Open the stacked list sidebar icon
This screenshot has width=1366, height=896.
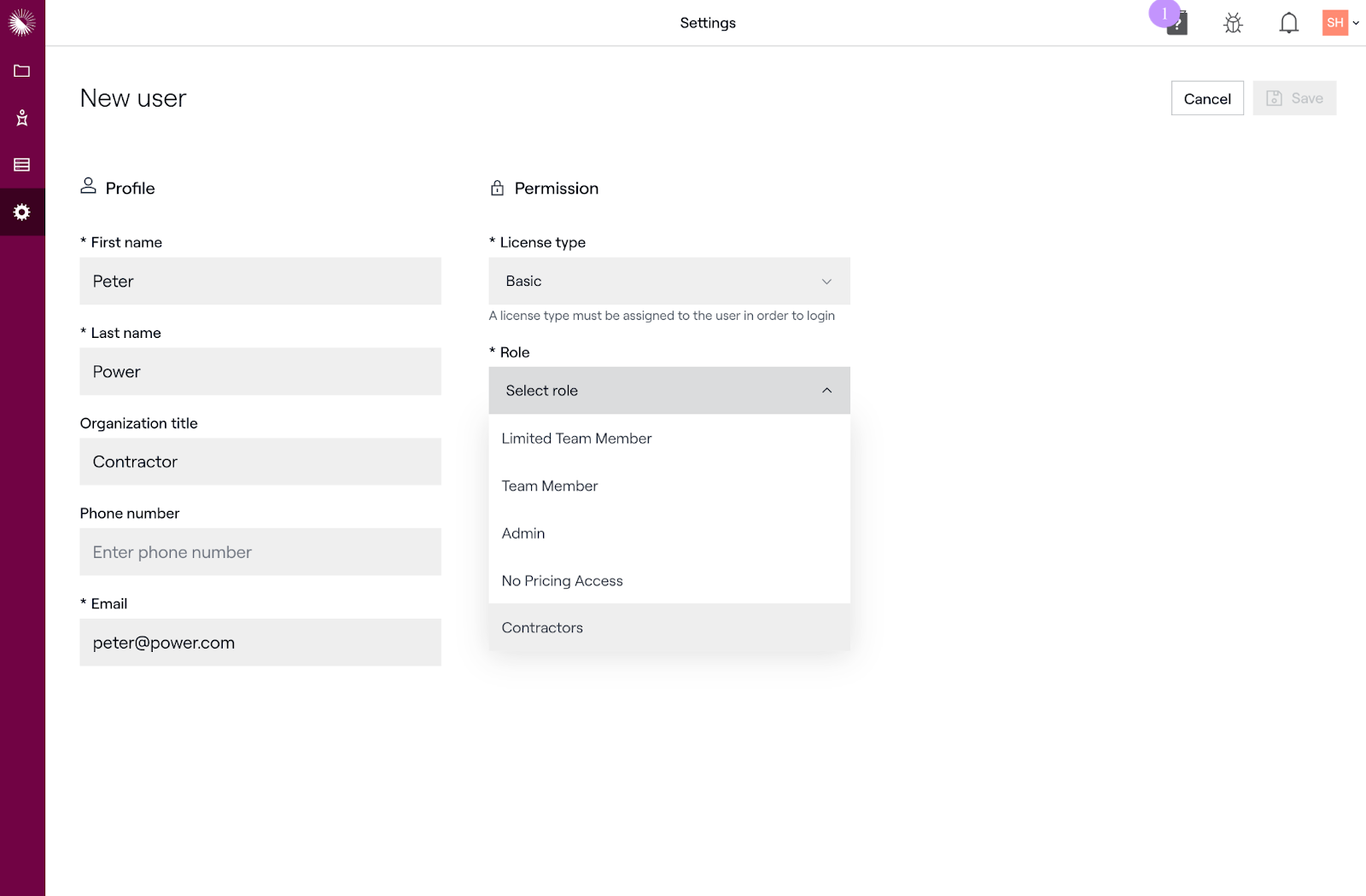pos(22,165)
